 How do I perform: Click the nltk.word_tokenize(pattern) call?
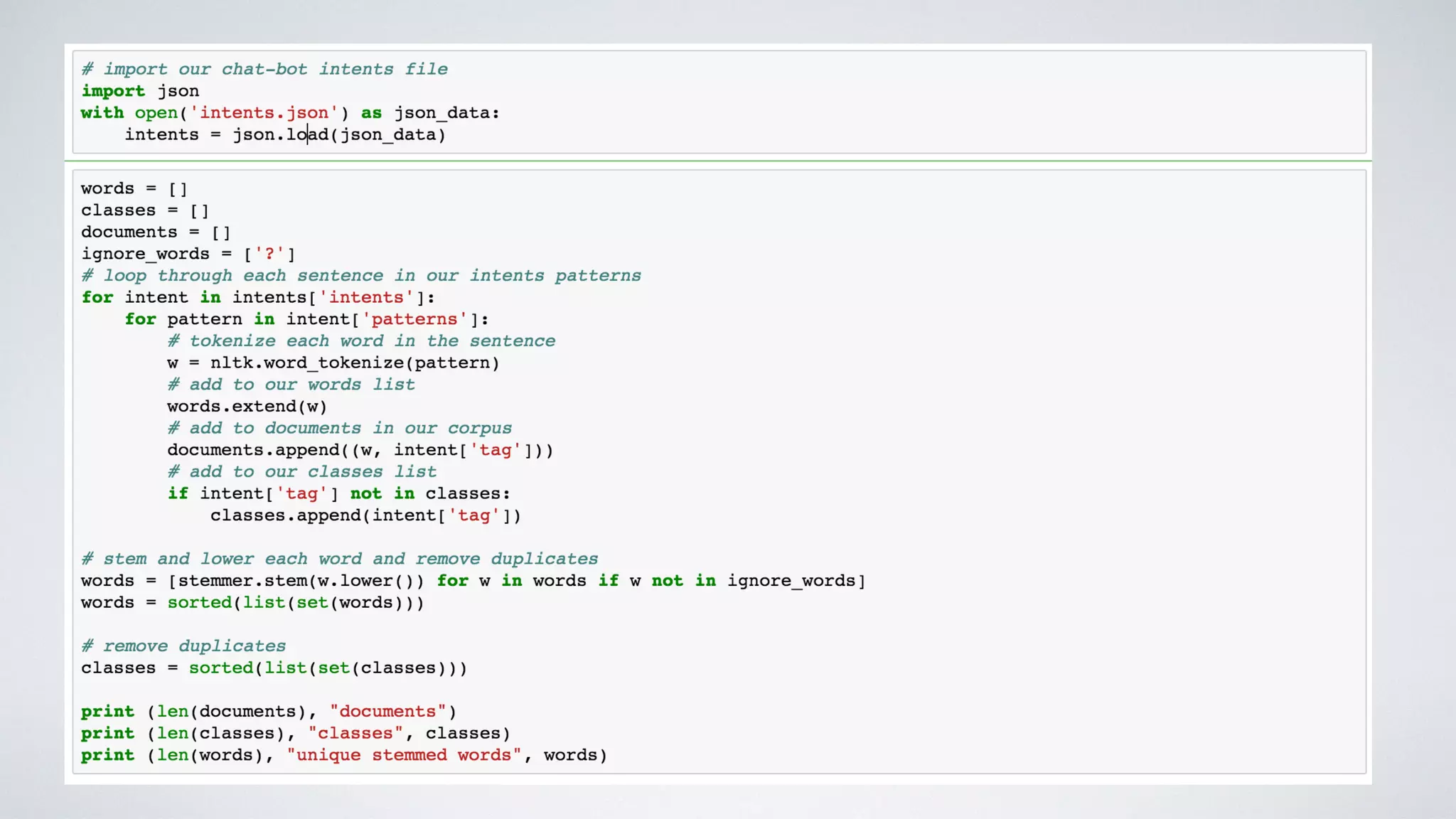(354, 363)
